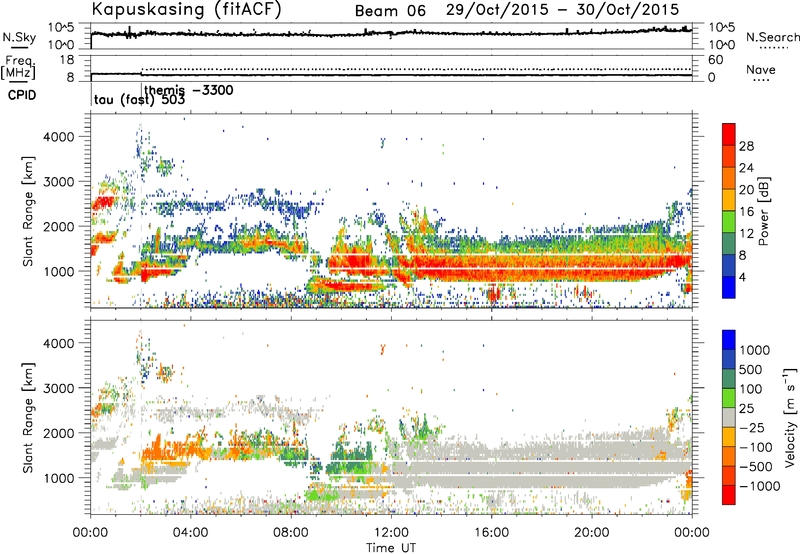Click the gray band in the velocity color bar
The image size is (800, 554).
click(x=729, y=418)
